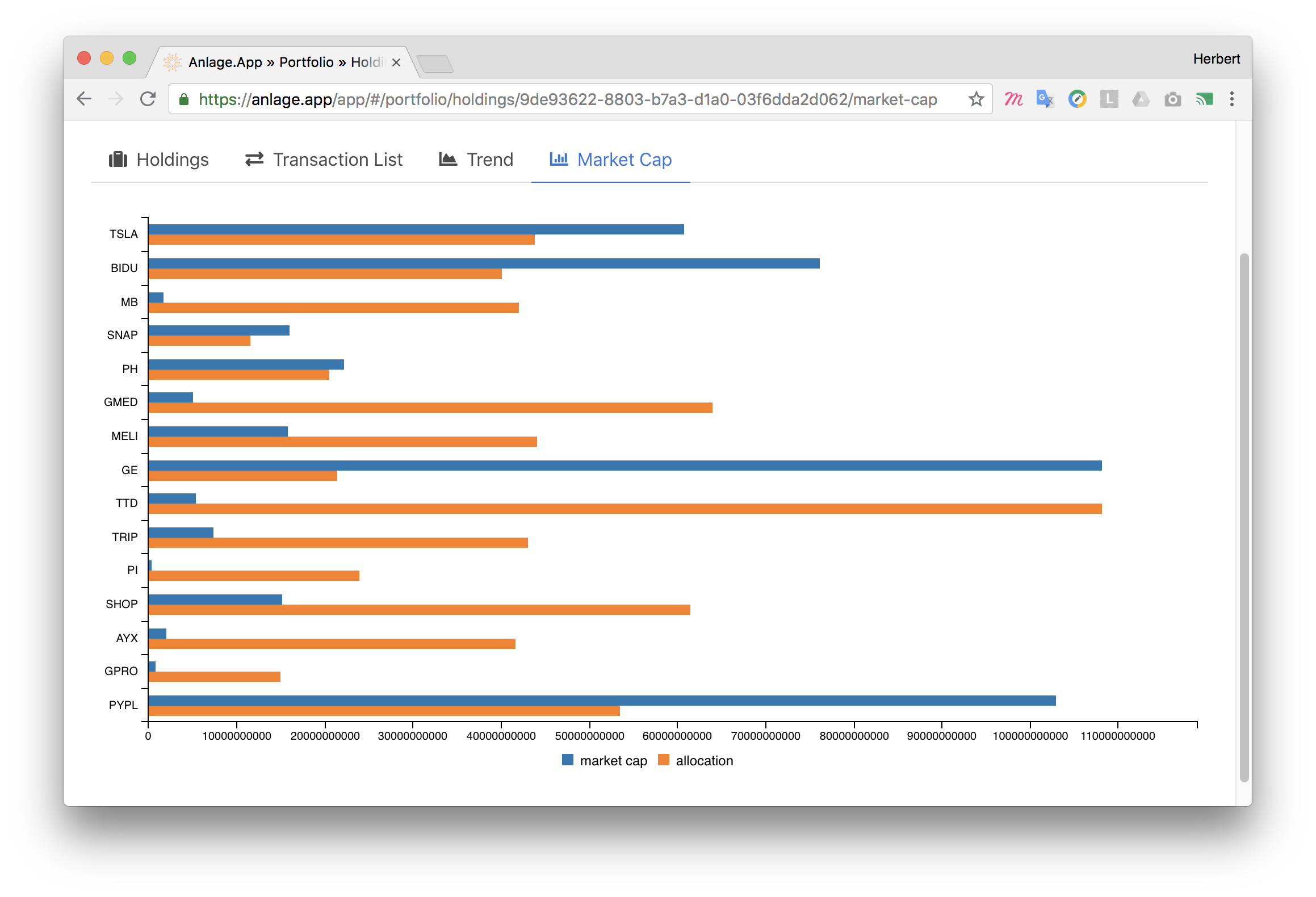Screen dimensions: 1316x897
Task: Click the browser back arrow
Action: tap(84, 99)
